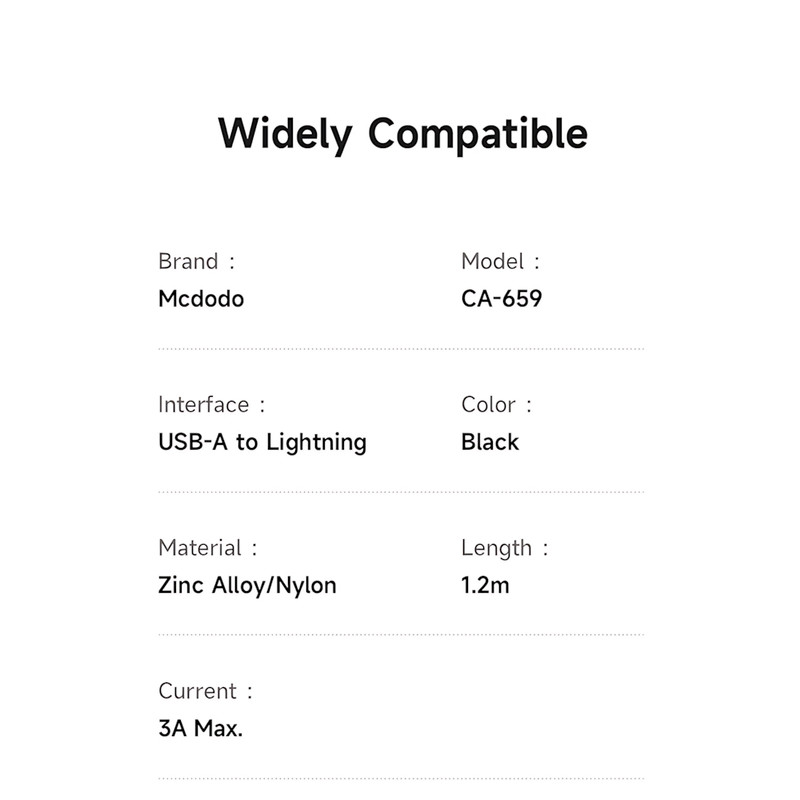Click the Black color value
This screenshot has height=800, width=800.
click(x=490, y=442)
